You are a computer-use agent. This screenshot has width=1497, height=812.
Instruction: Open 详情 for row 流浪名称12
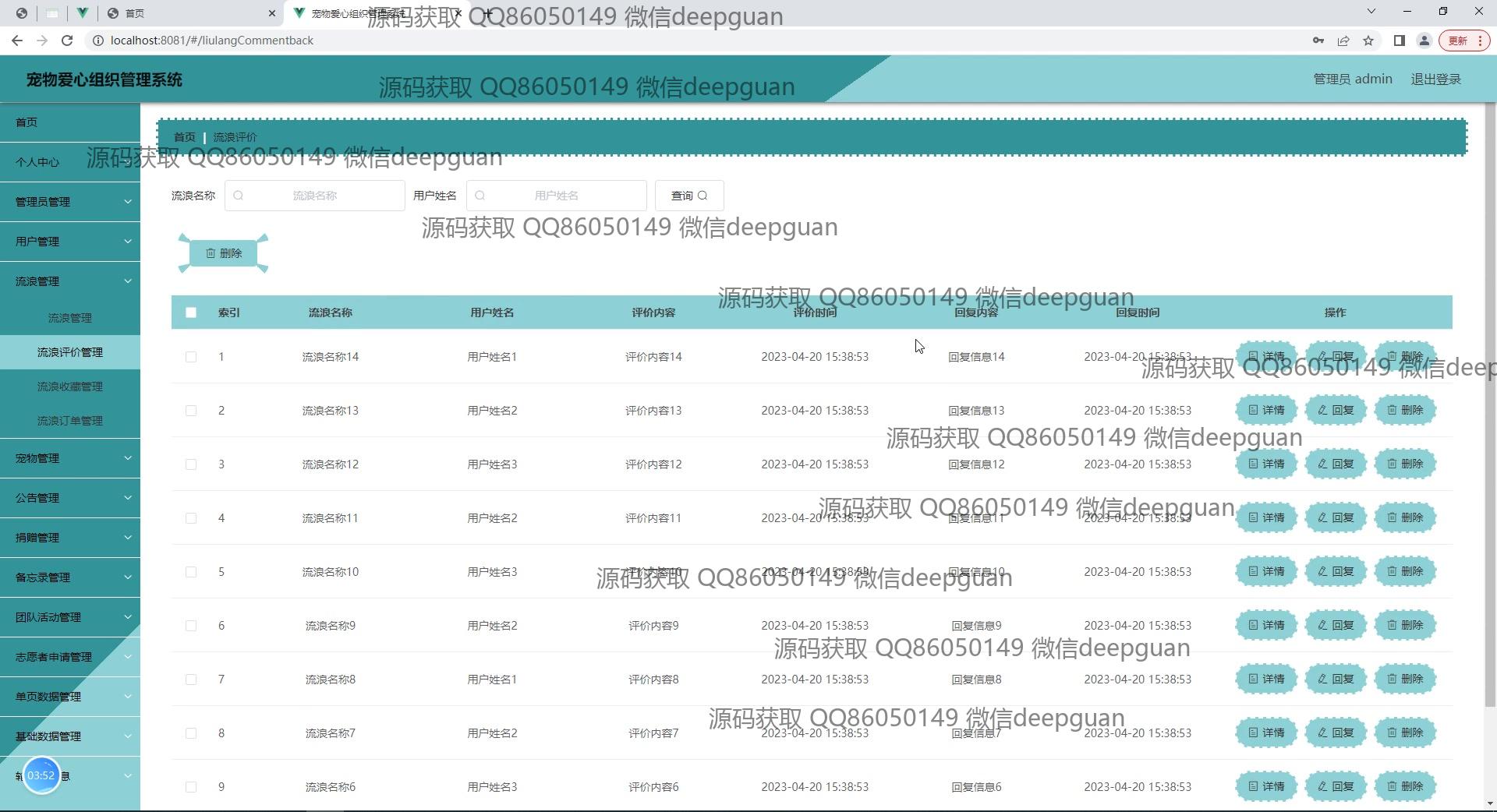[x=1266, y=464]
